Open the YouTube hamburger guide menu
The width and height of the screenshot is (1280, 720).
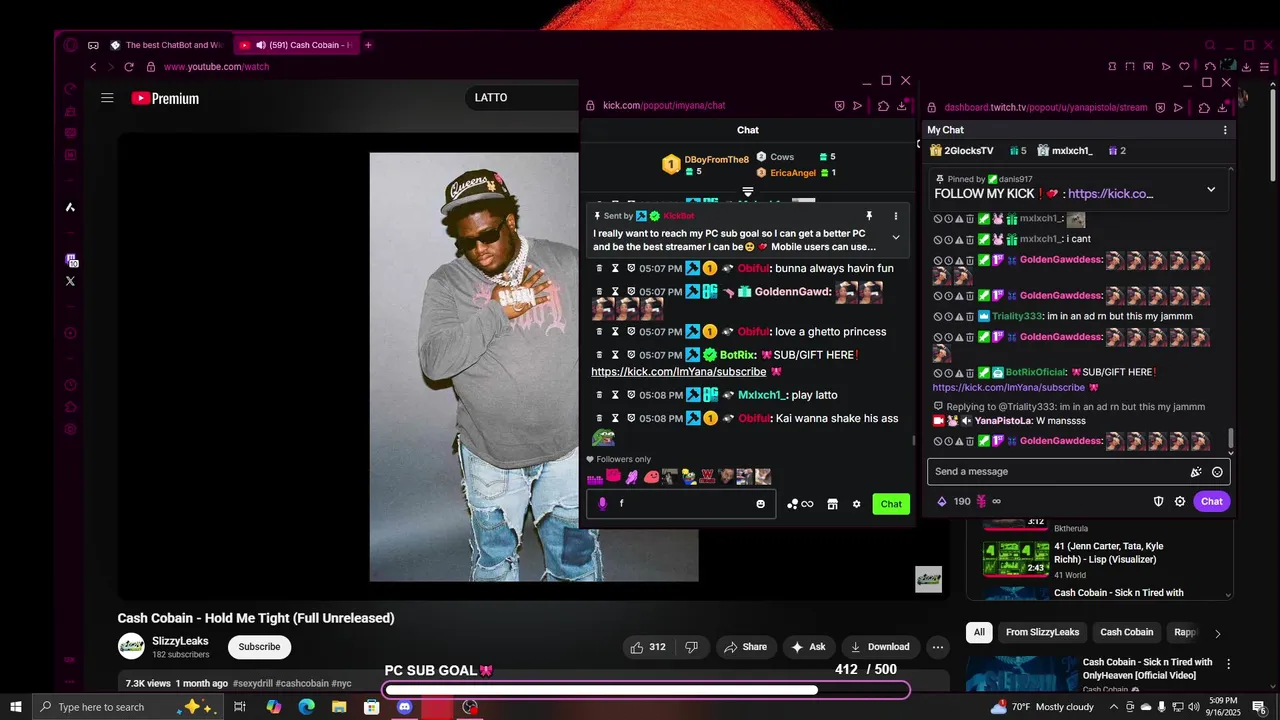coord(107,98)
